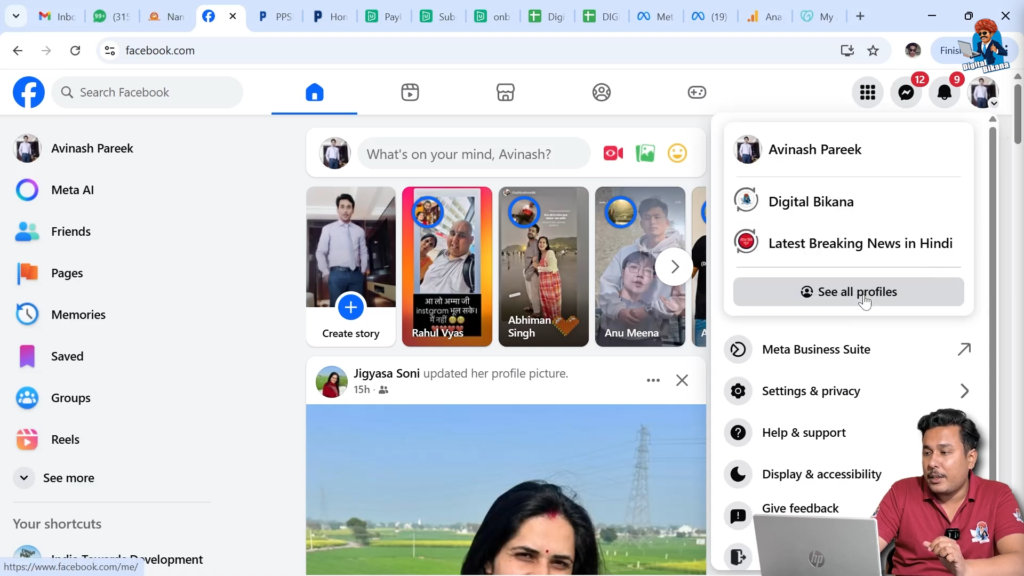Select the Video tab in the navigation bar
1024x576 pixels.
tap(409, 91)
